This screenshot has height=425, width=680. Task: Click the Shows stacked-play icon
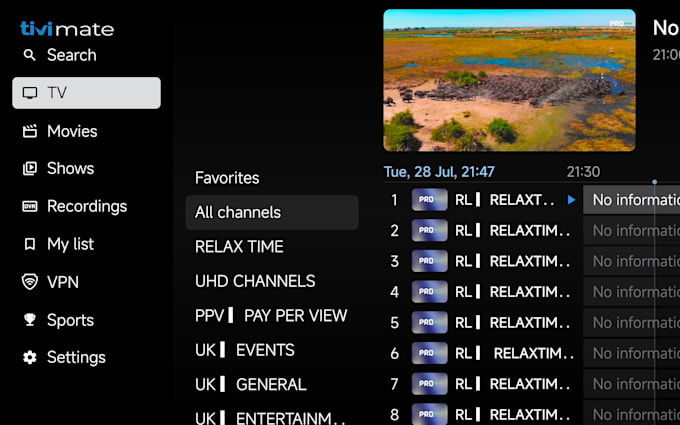click(x=29, y=168)
